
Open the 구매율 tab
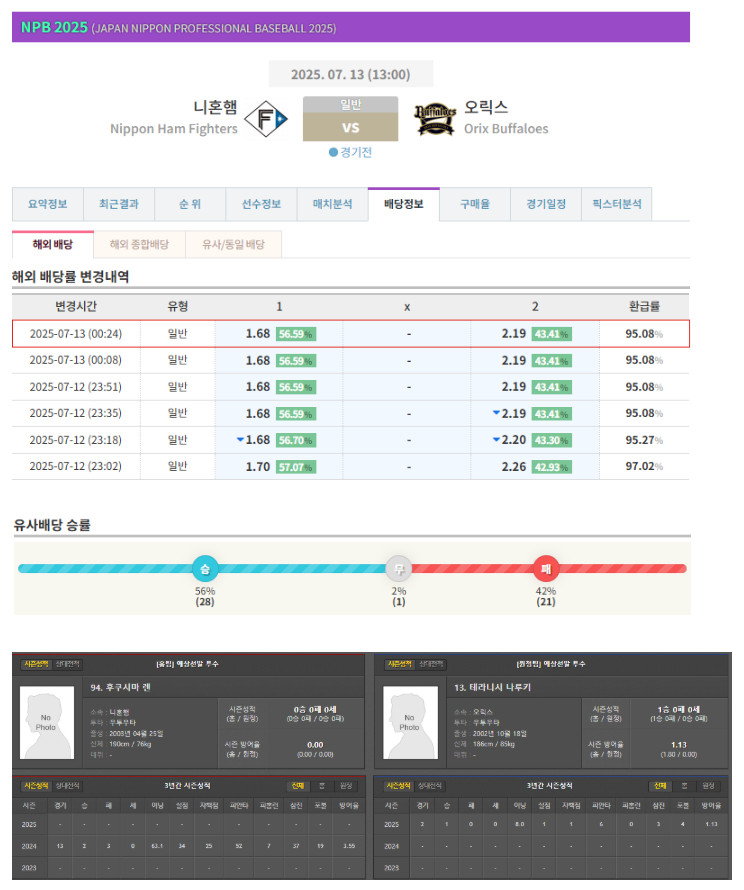point(475,204)
